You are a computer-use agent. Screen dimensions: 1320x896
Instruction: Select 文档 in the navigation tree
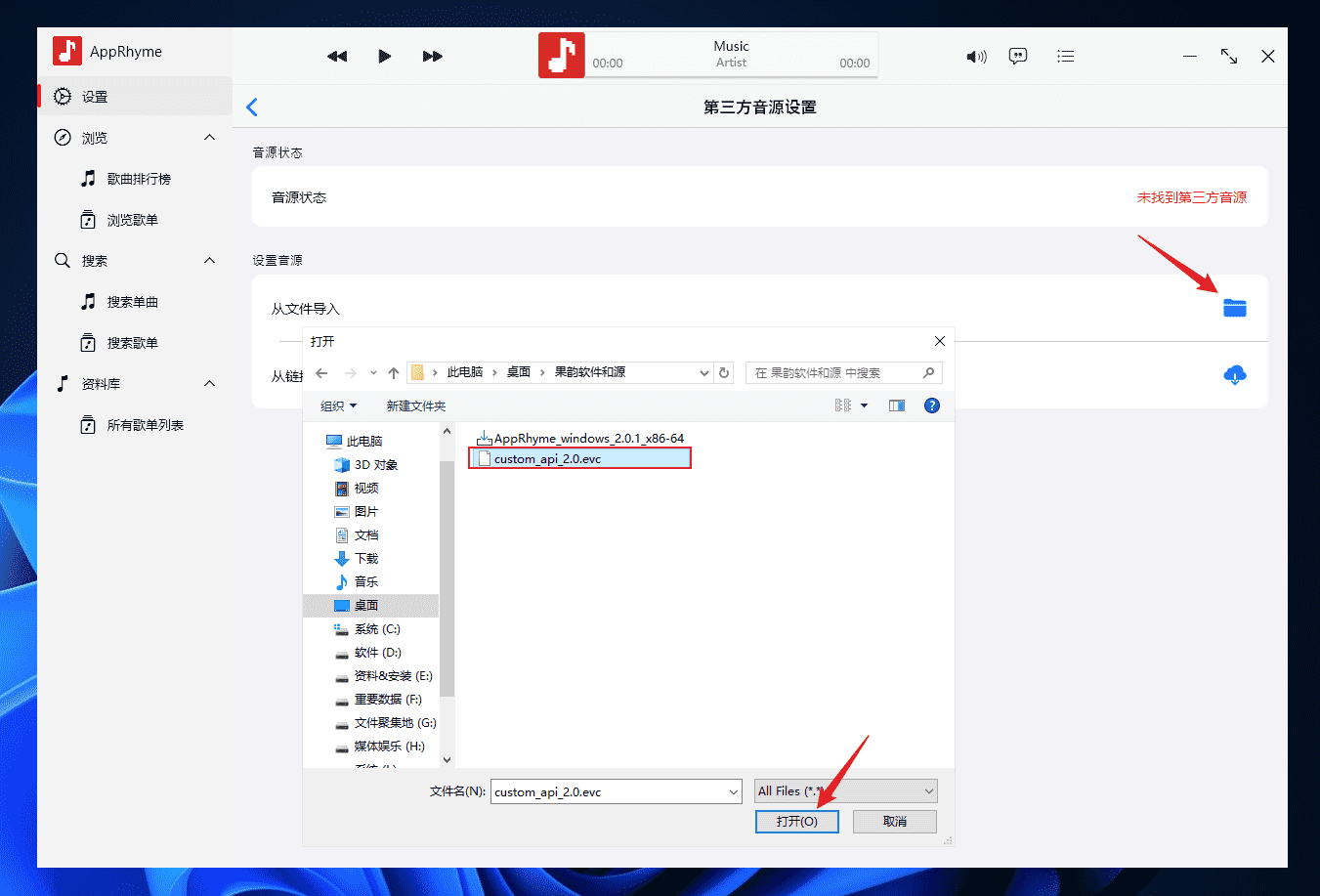[x=357, y=535]
